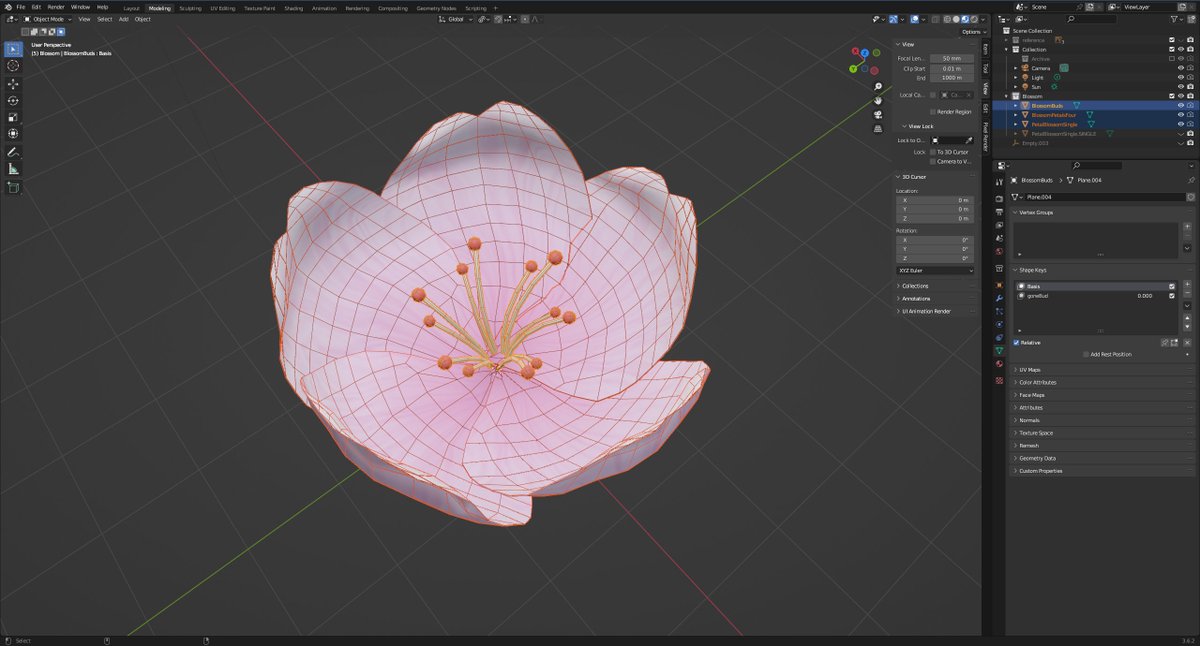The width and height of the screenshot is (1200, 646).
Task: Click the Clip Start 0.01 m field
Action: tap(952, 68)
